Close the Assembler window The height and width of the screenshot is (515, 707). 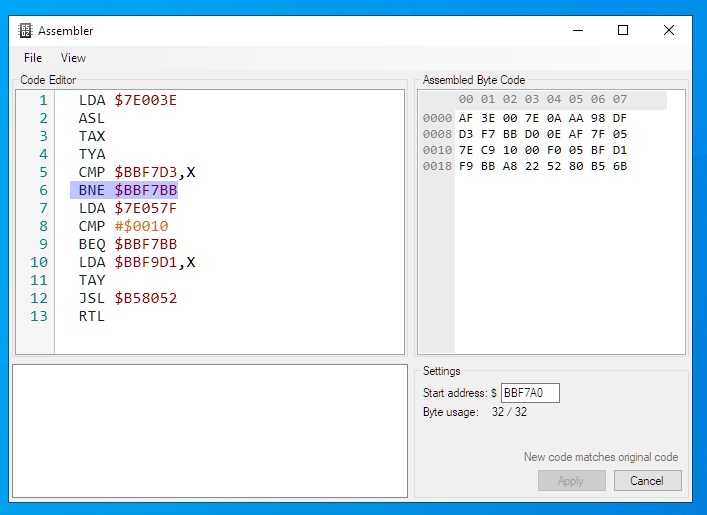[669, 30]
